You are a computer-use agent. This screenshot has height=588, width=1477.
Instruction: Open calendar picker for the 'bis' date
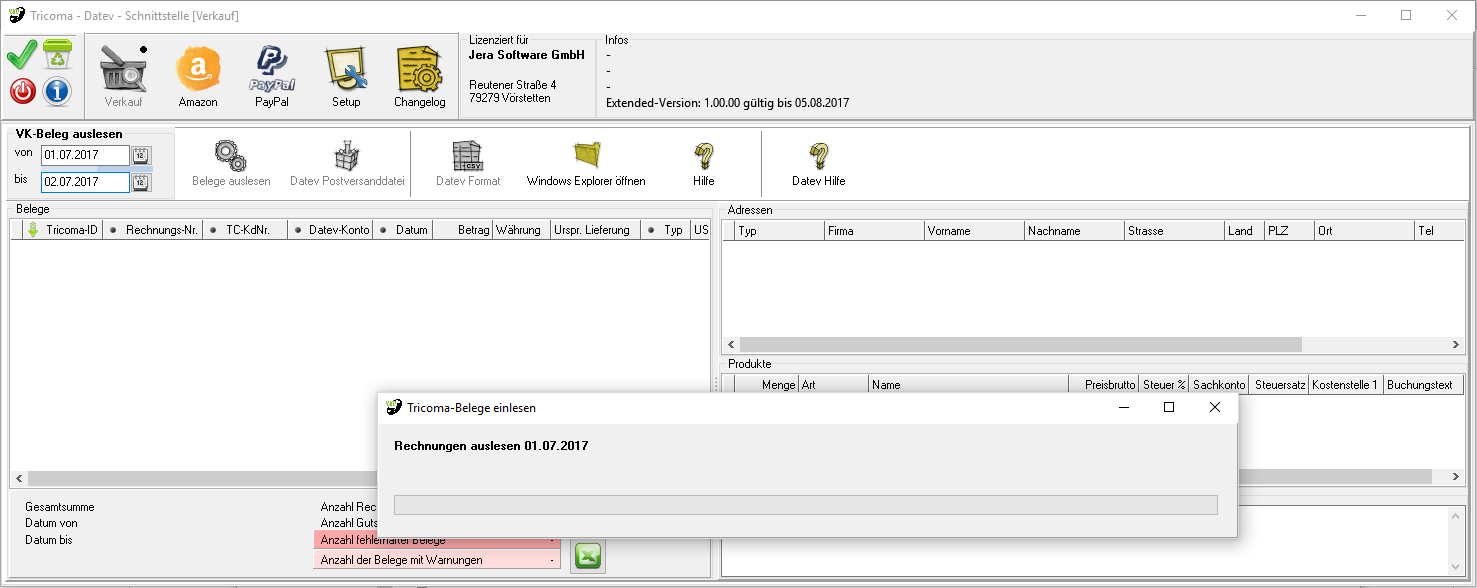tap(141, 182)
